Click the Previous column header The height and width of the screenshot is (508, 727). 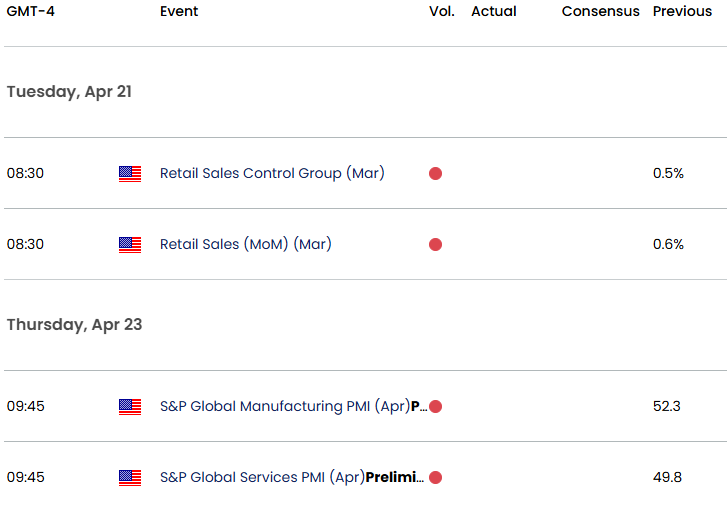click(682, 11)
